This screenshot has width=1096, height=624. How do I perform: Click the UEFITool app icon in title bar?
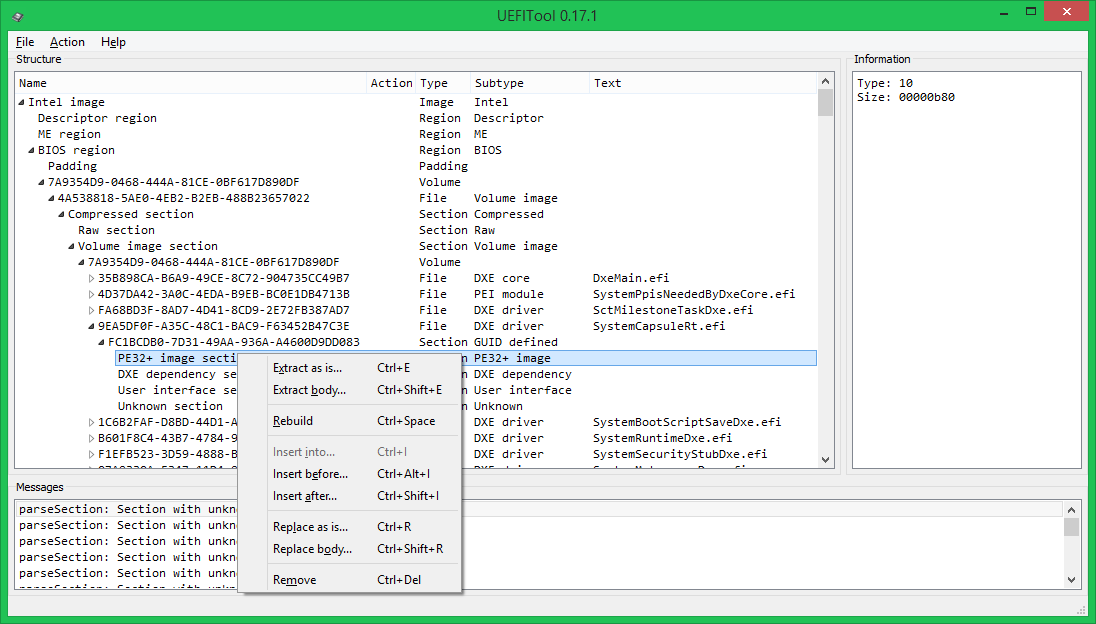coord(18,15)
